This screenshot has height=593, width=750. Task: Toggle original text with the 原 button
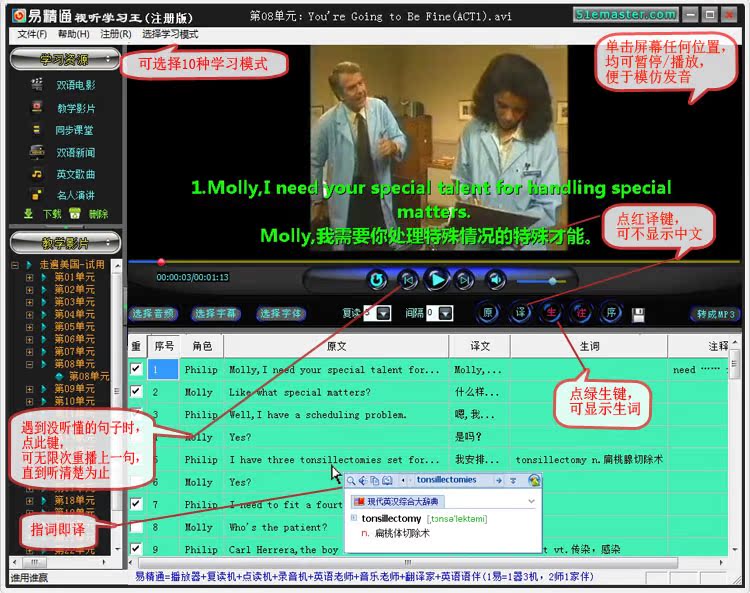[x=488, y=313]
